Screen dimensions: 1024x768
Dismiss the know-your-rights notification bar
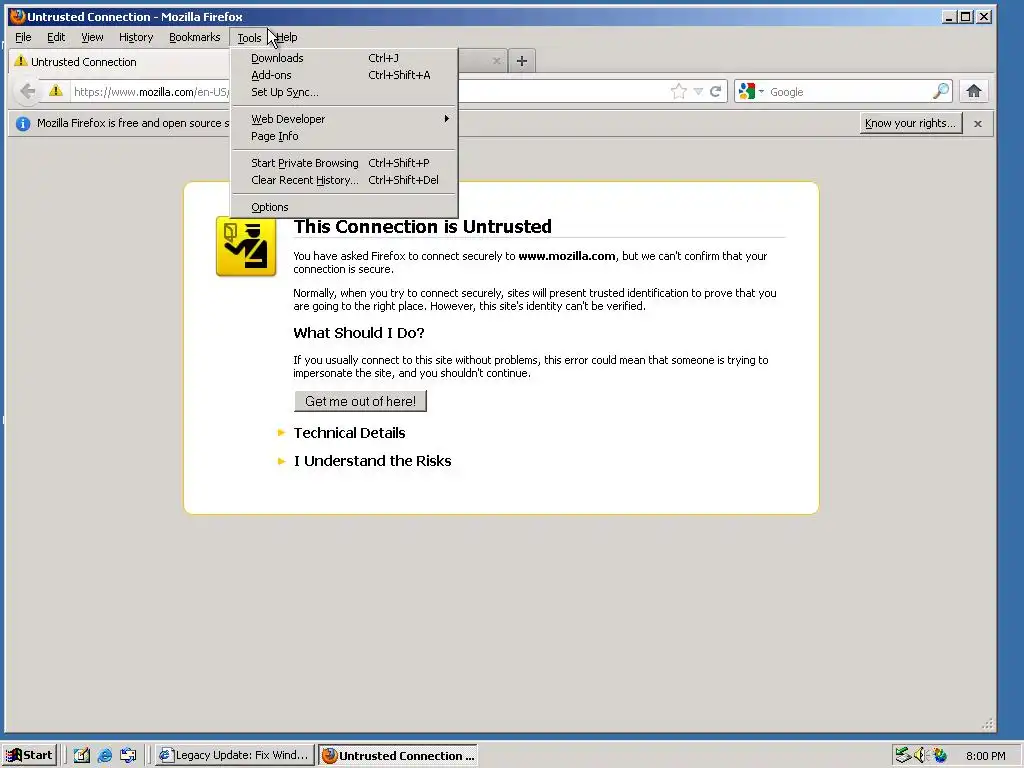(978, 123)
